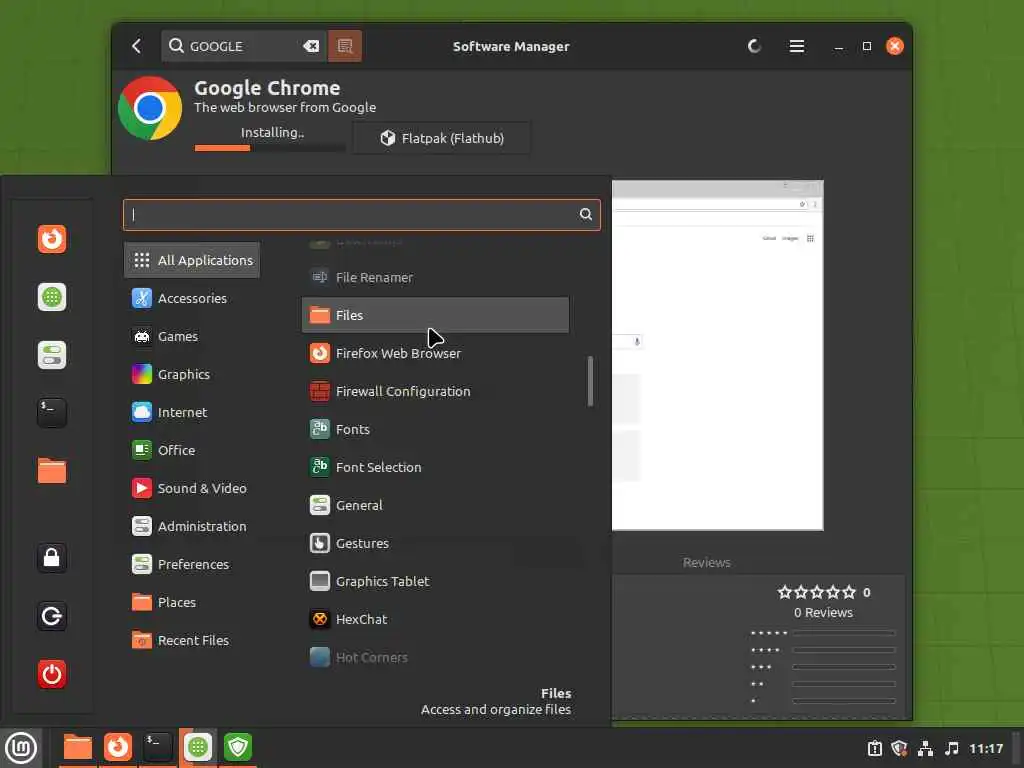Lock the screen from the menu sidebar
This screenshot has height=768, width=1024.
click(52, 558)
